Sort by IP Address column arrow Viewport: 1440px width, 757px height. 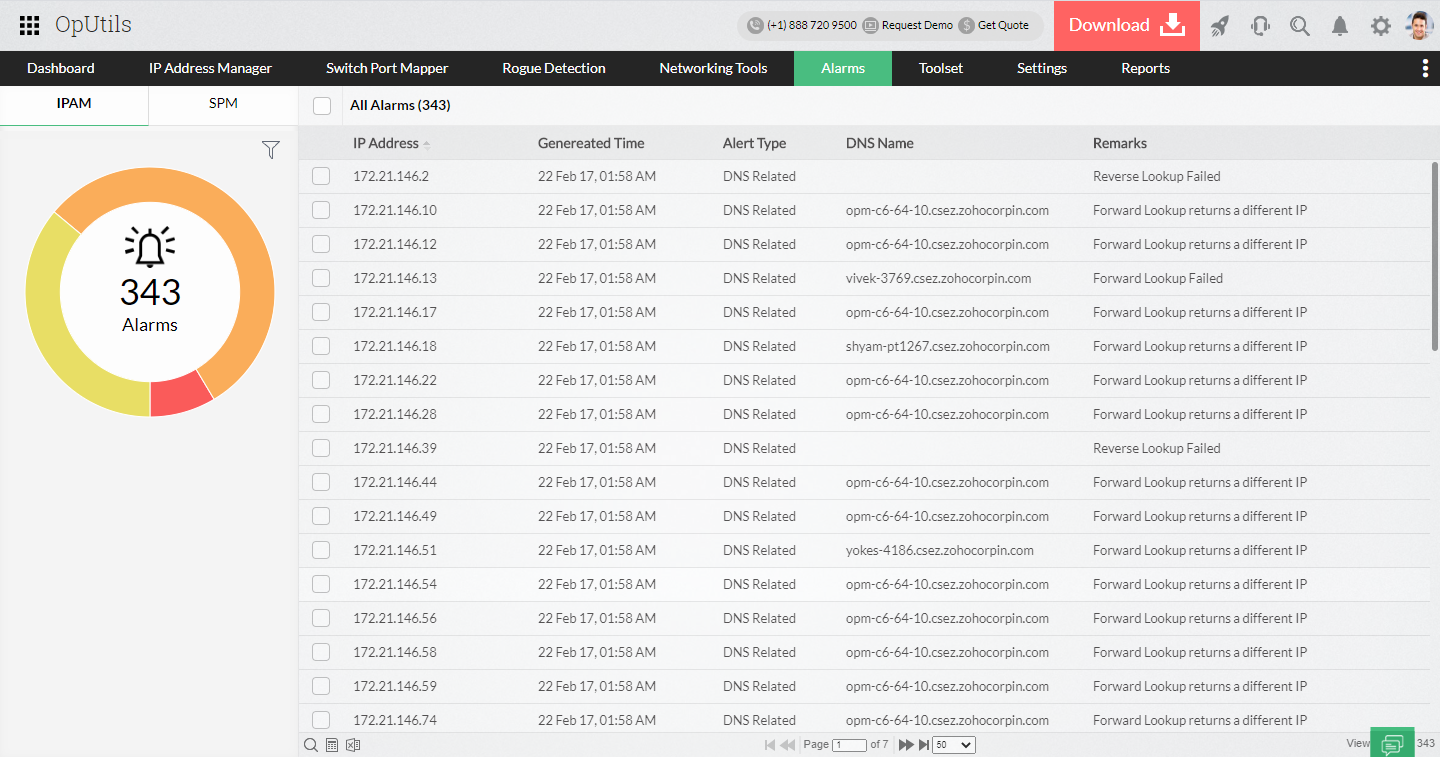pos(427,145)
